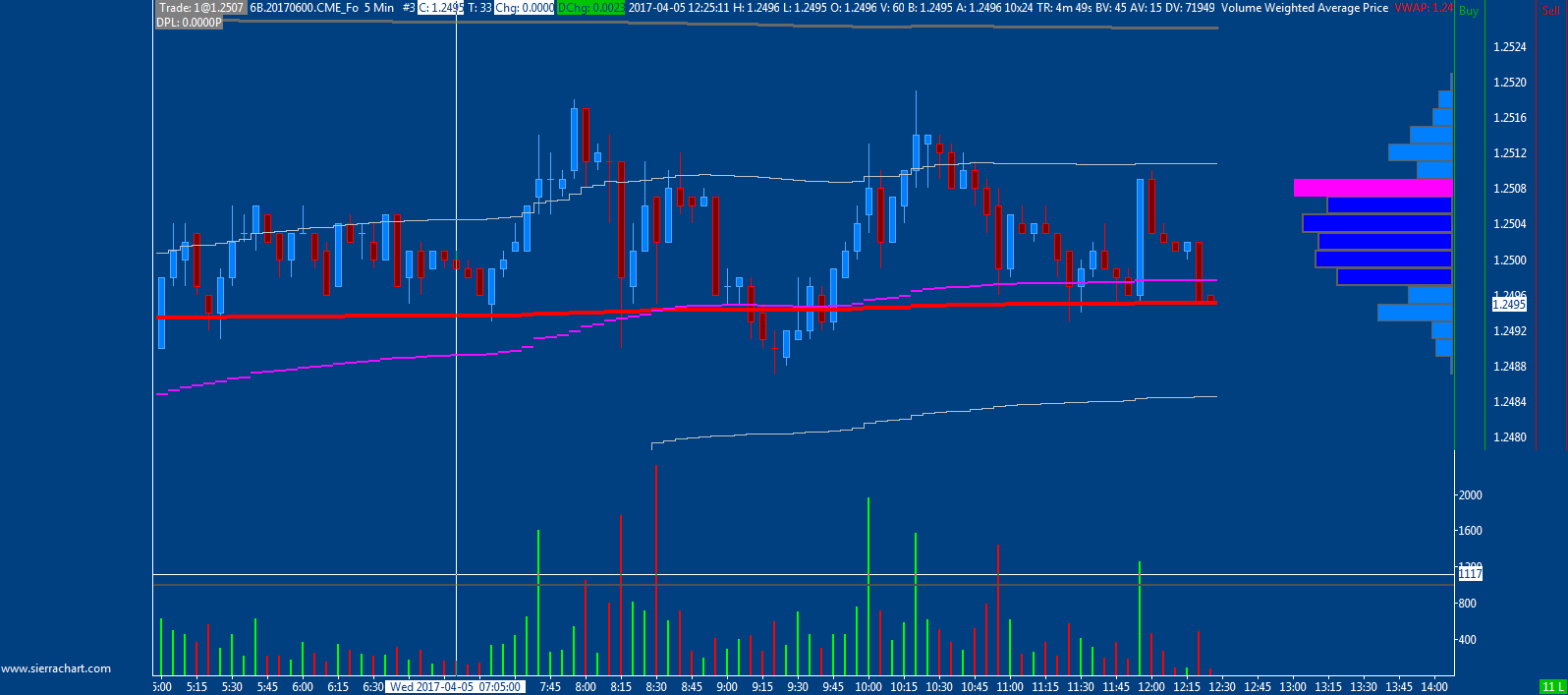This screenshot has height=695, width=1568.
Task: Click the 'TR: 4m 49s' time remaining text
Action: pyautogui.click(x=1065, y=8)
